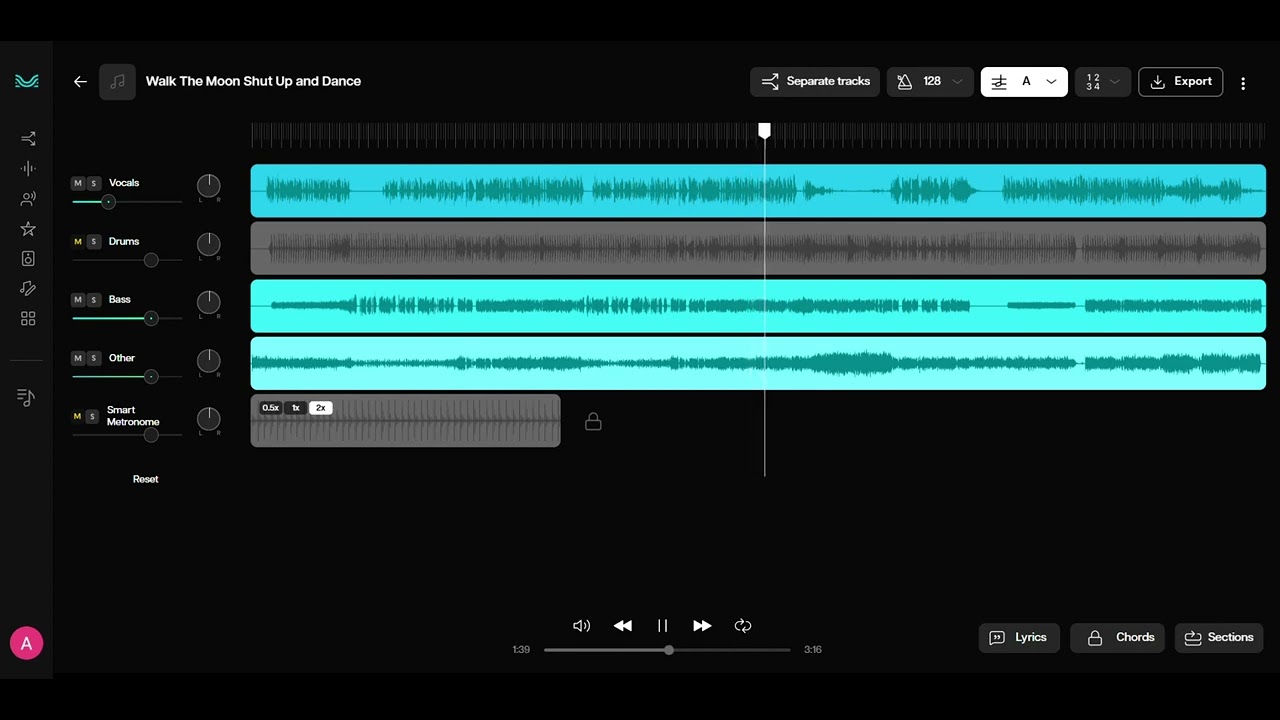Viewport: 1280px width, 720px height.
Task: Pause playback
Action: tap(662, 626)
